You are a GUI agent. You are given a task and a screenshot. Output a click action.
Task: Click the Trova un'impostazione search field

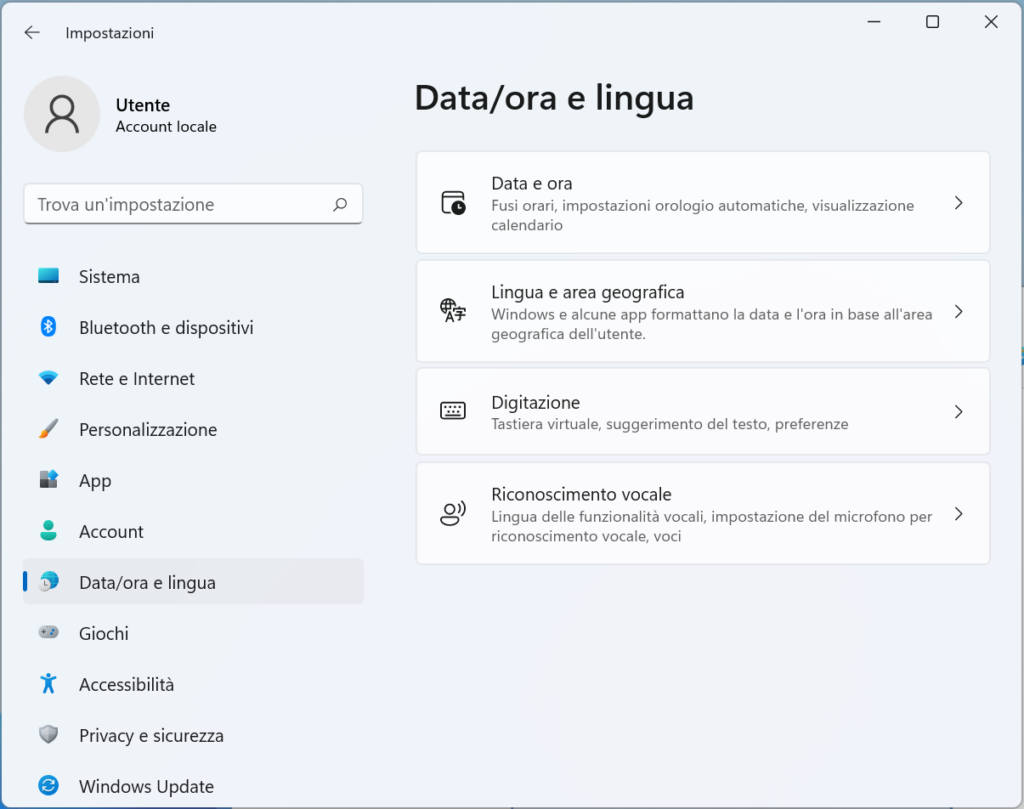tap(180, 204)
